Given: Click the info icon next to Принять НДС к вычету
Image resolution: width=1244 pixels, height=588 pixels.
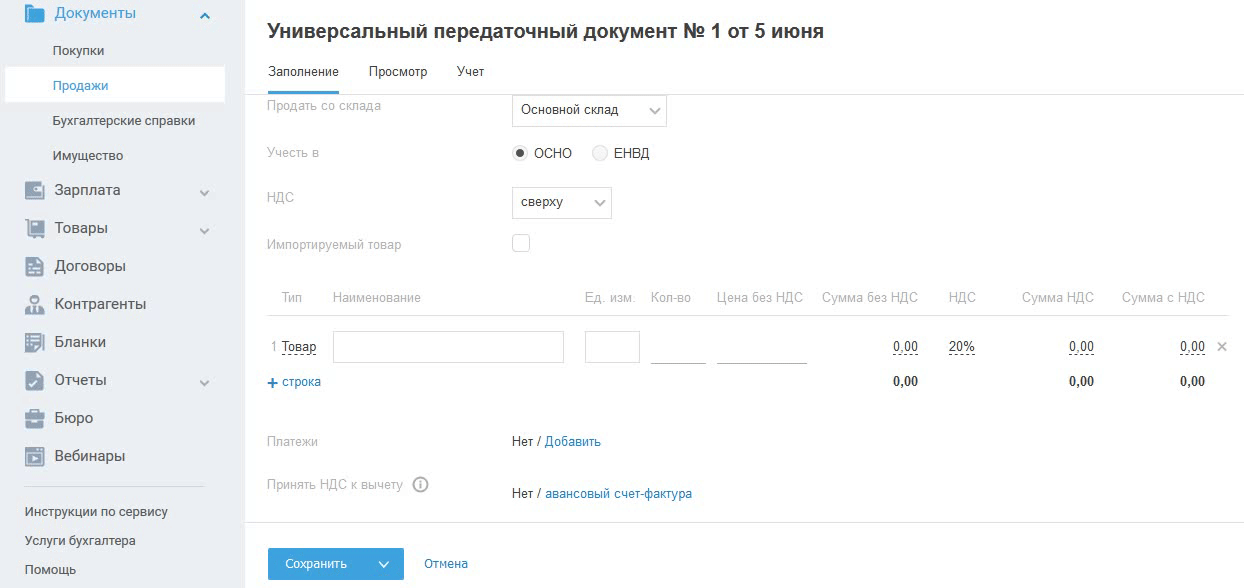Looking at the screenshot, I should pyautogui.click(x=420, y=485).
